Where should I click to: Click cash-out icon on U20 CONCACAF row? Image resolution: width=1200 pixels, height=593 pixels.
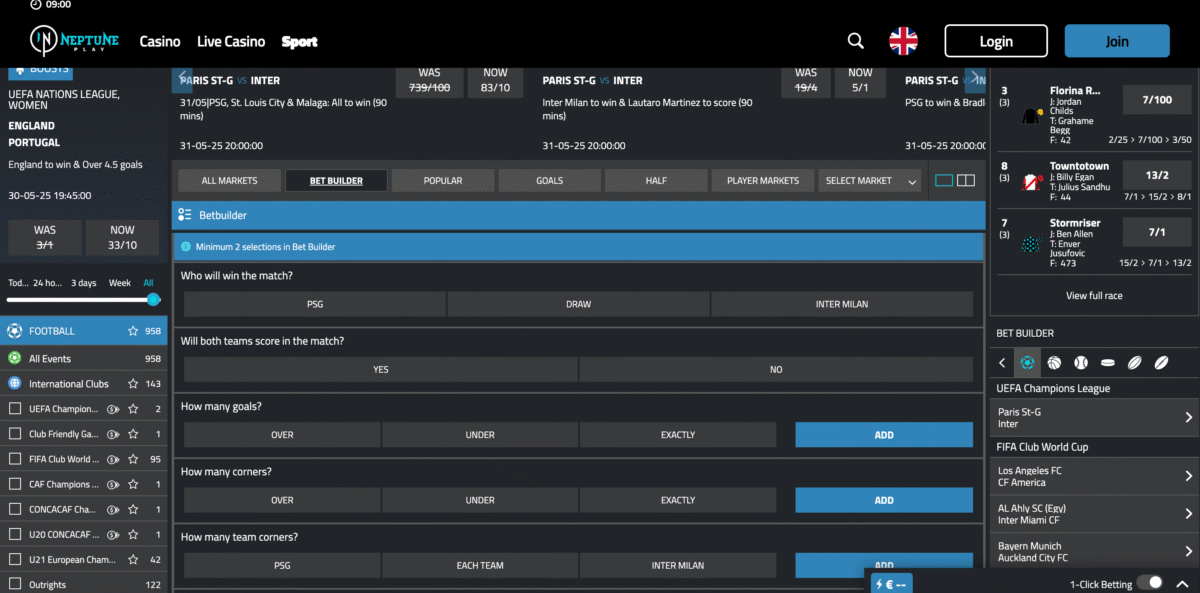click(x=113, y=535)
